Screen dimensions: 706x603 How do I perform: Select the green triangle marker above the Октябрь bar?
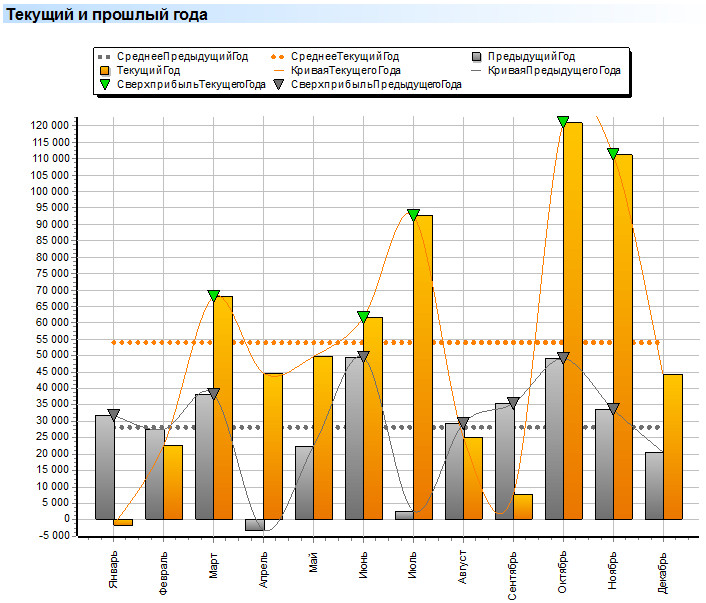coord(563,122)
